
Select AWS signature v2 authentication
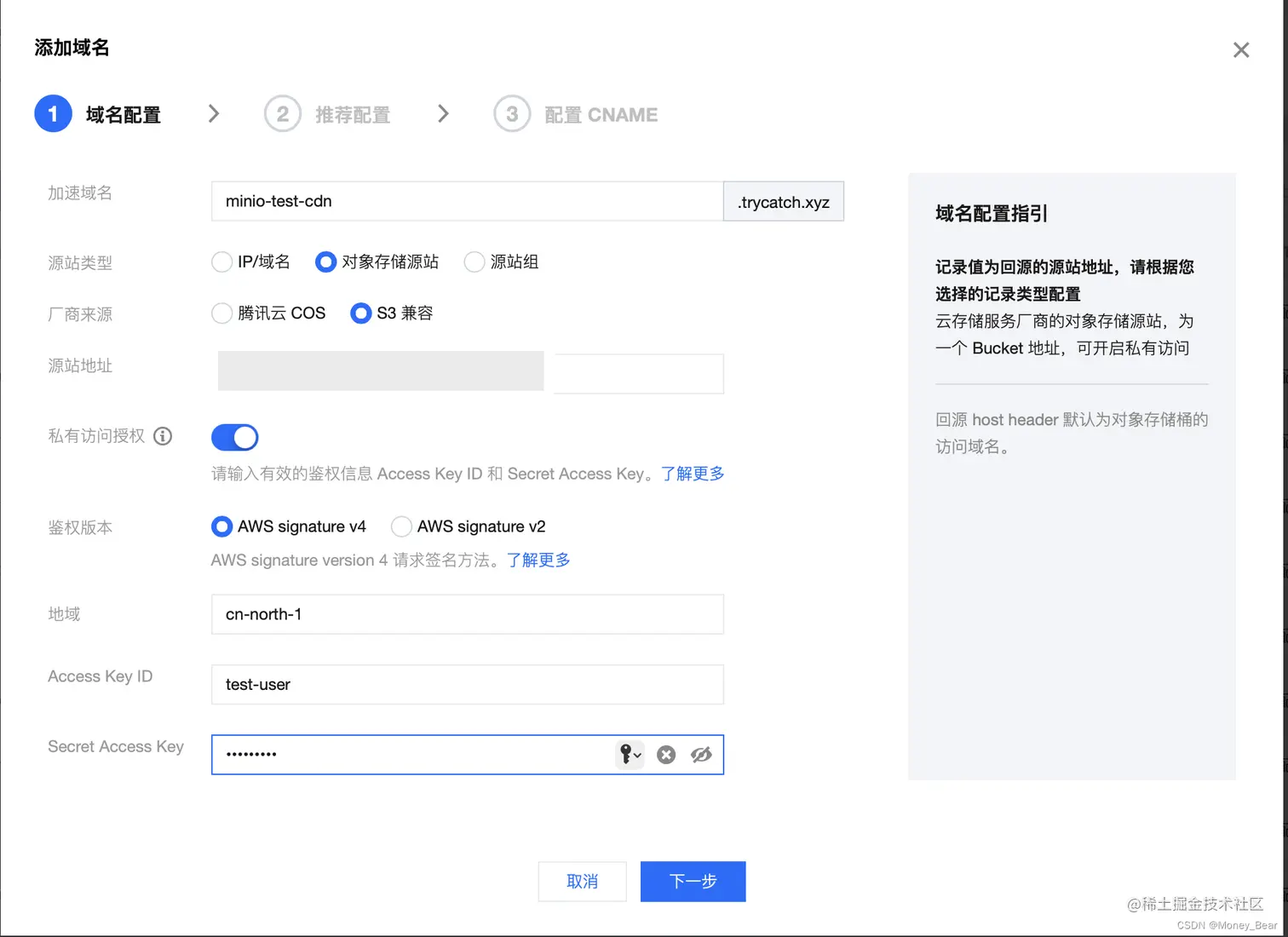pos(400,526)
